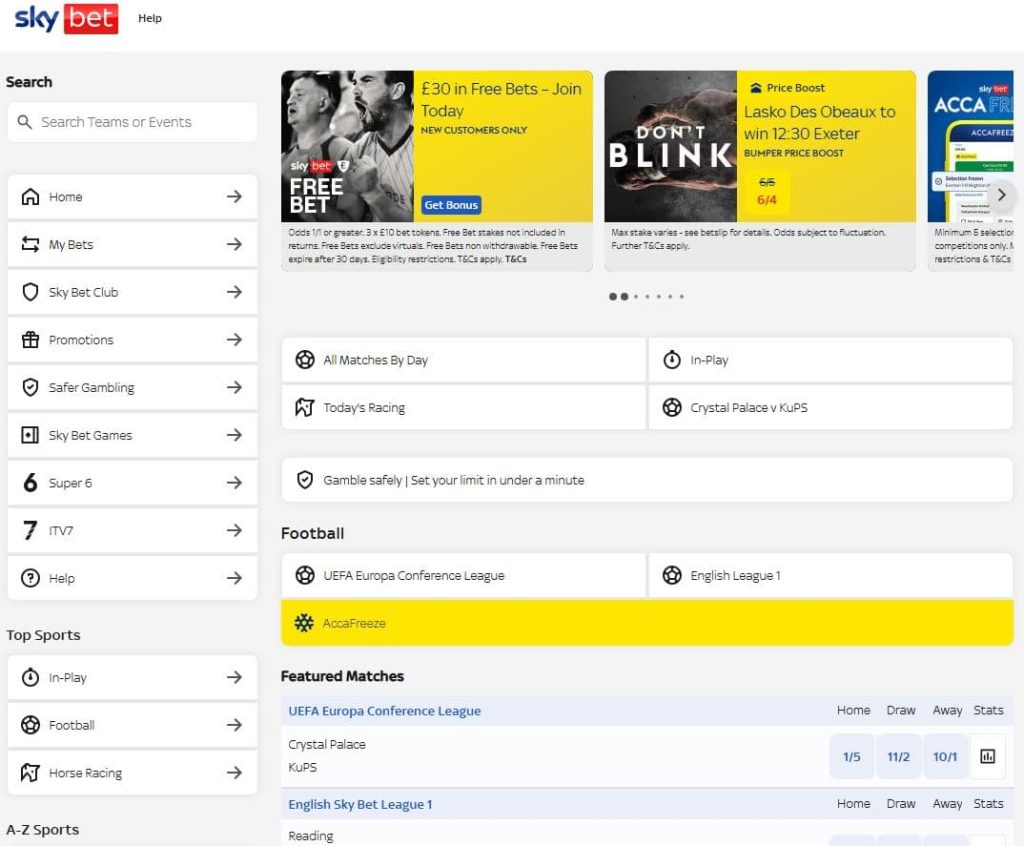Click the stats chart icon for Crystal Palace match
Image resolution: width=1024 pixels, height=846 pixels.
point(987,756)
